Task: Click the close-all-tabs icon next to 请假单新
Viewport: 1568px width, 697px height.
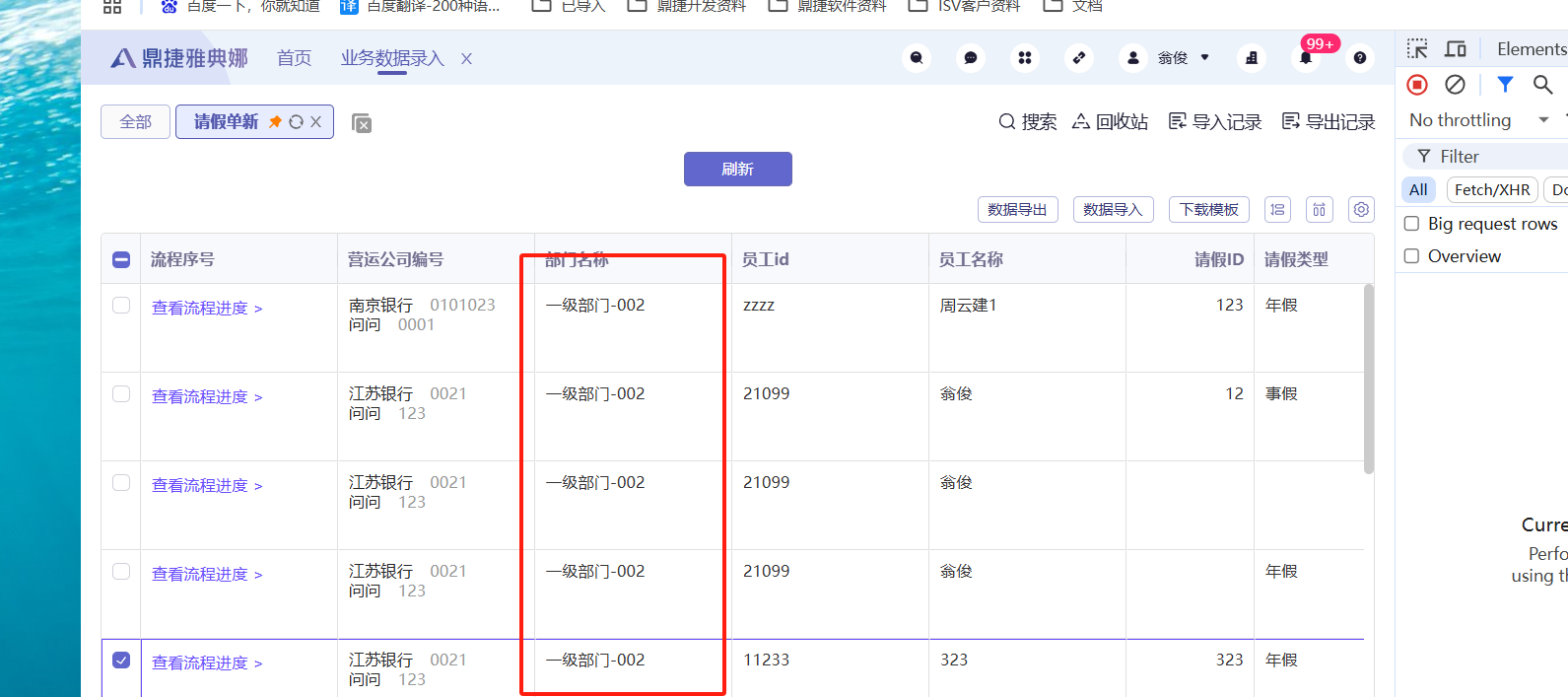Action: [x=362, y=123]
